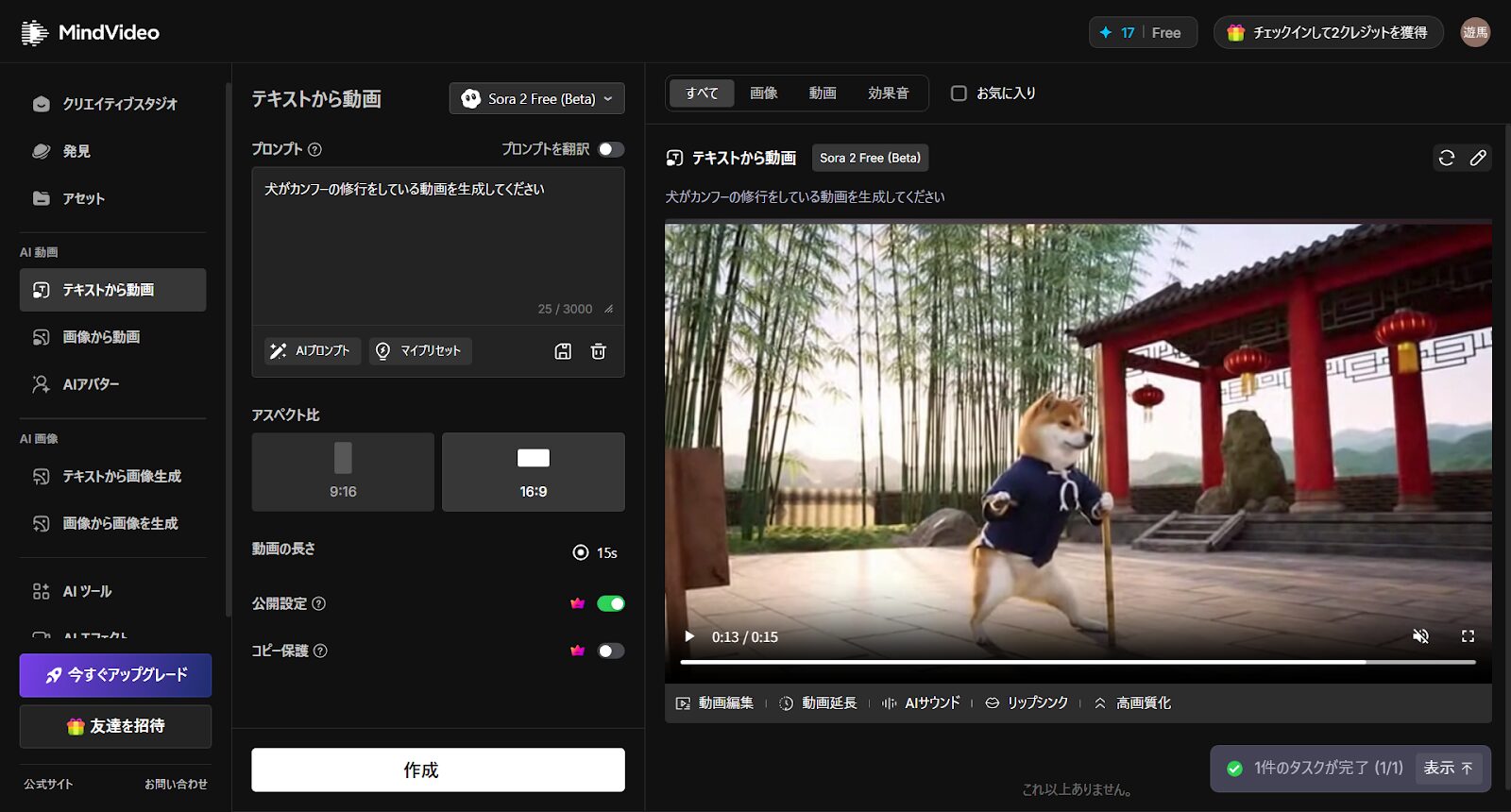Image resolution: width=1511 pixels, height=812 pixels.
Task: Play the generated video
Action: (x=689, y=636)
